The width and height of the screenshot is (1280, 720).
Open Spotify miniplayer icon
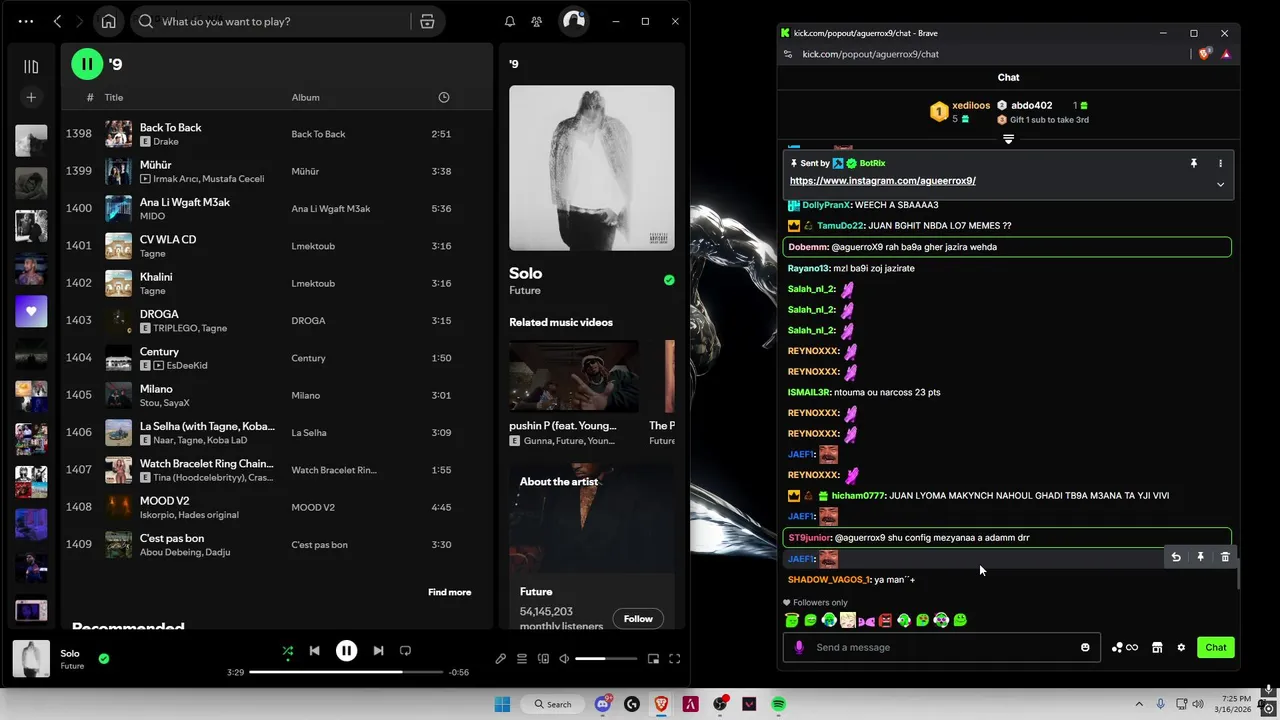click(x=653, y=659)
